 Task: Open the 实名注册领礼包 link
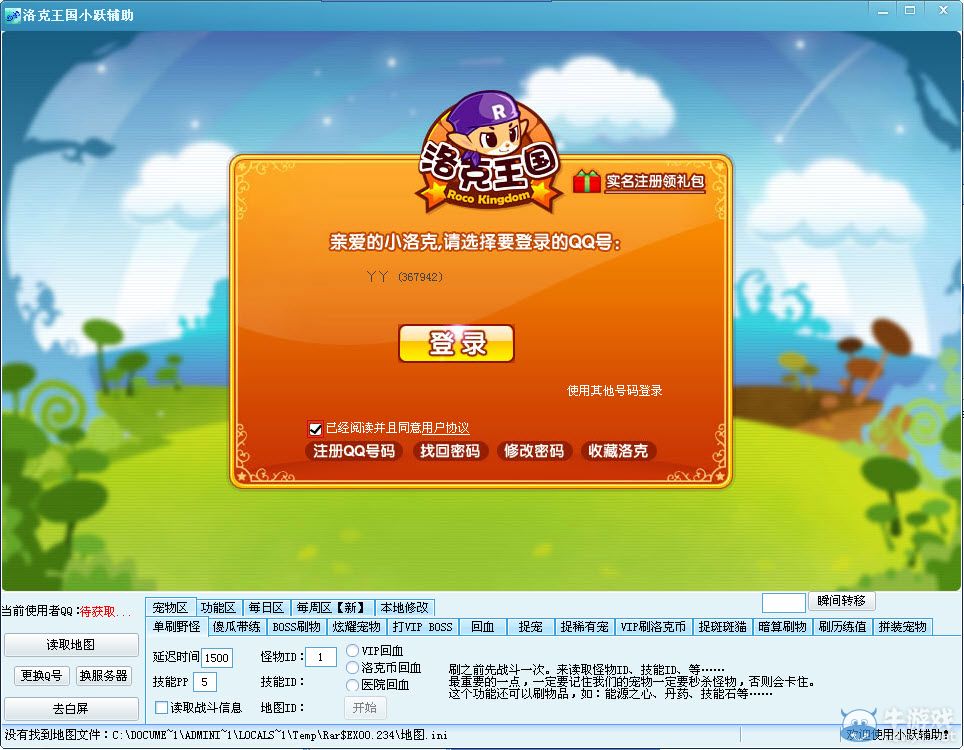click(655, 181)
